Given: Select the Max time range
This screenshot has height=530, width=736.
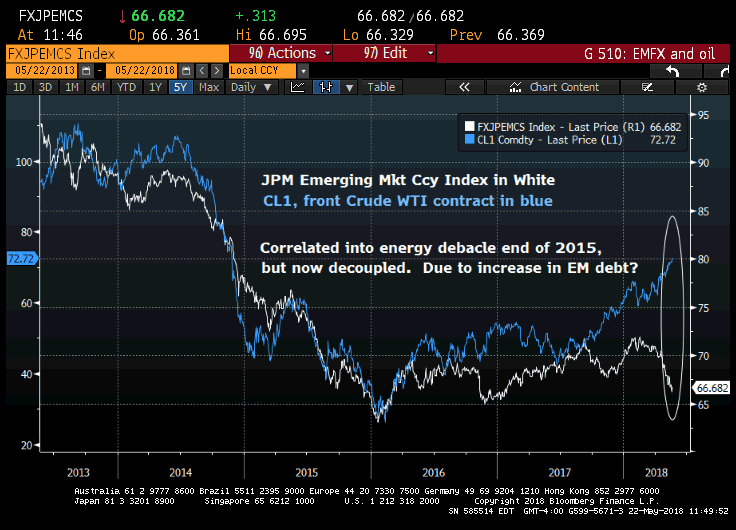Looking at the screenshot, I should tap(209, 87).
